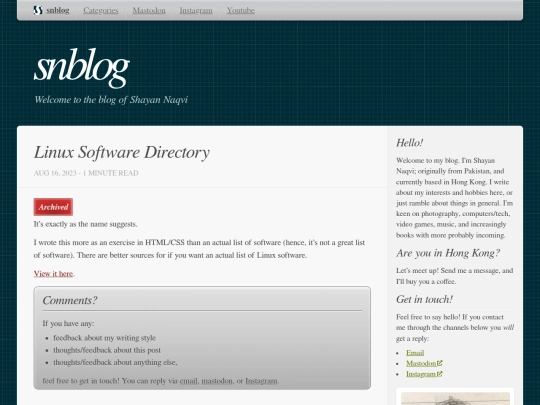The image size is (540, 405).
Task: Click the "Hello!" sidebar heading
Action: click(409, 143)
